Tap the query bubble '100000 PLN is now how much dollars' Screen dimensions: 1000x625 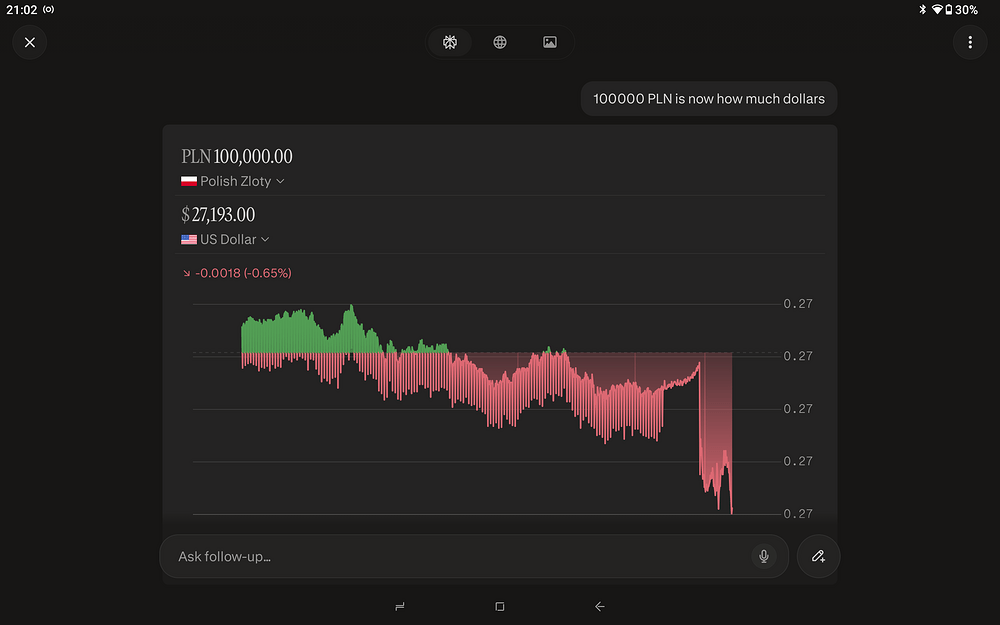pyautogui.click(x=709, y=99)
